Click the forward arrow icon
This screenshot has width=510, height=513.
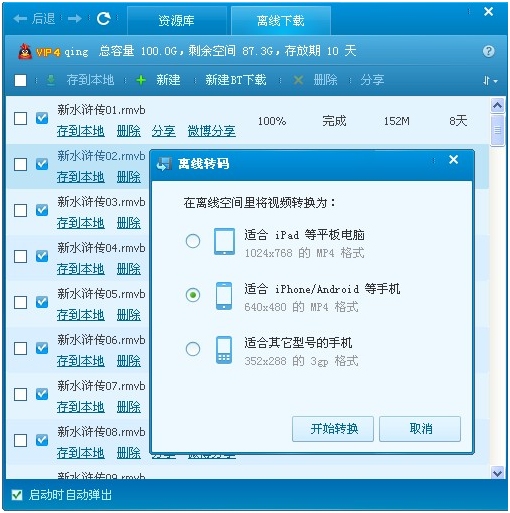pyautogui.click(x=75, y=19)
